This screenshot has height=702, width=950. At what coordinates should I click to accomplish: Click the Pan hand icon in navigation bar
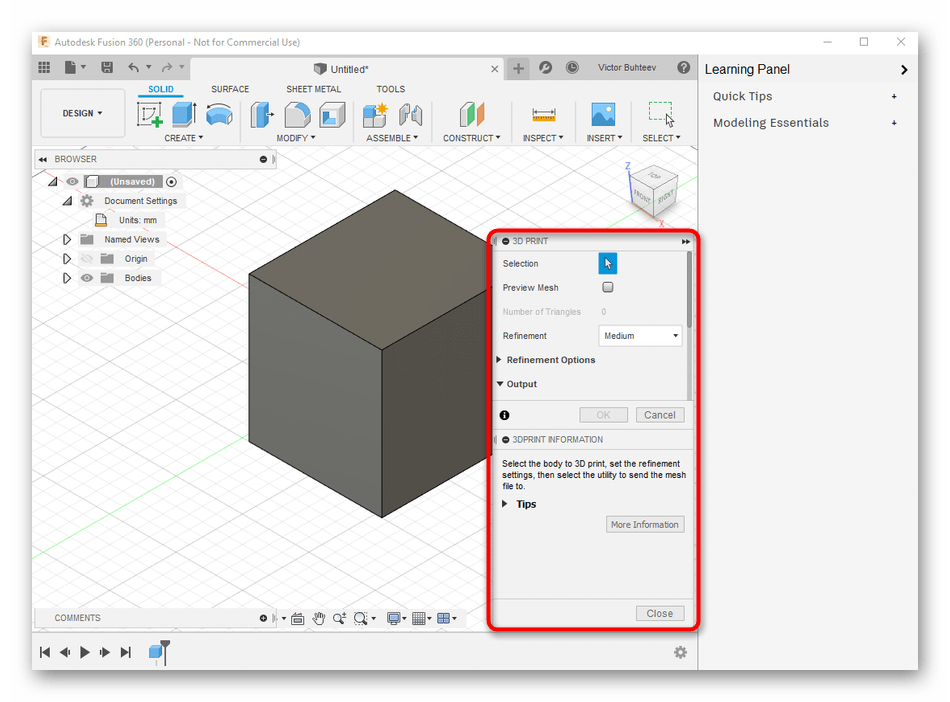pyautogui.click(x=319, y=618)
